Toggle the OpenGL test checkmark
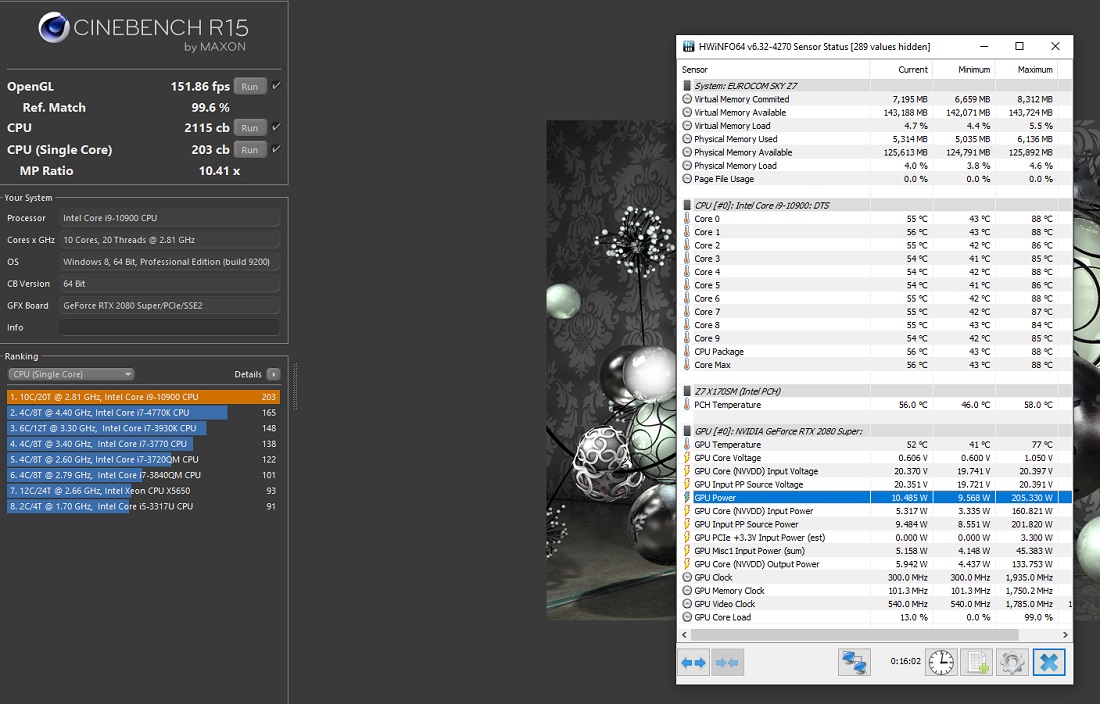The width and height of the screenshot is (1100, 704). [x=276, y=86]
